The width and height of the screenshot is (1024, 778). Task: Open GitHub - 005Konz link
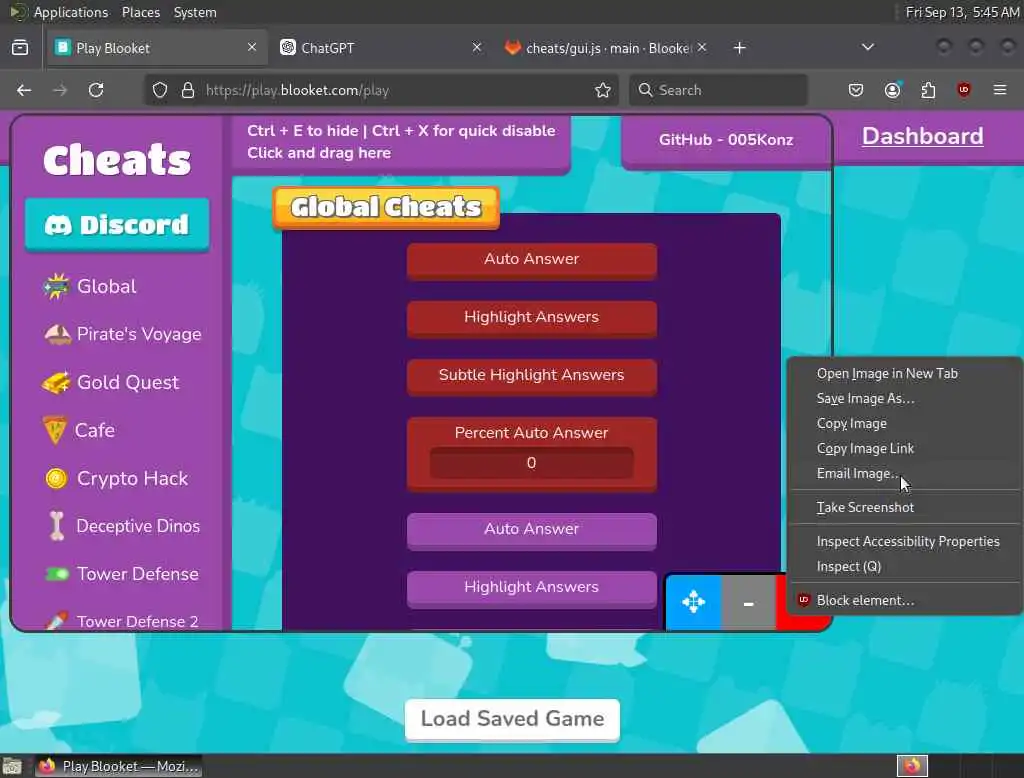coord(726,140)
